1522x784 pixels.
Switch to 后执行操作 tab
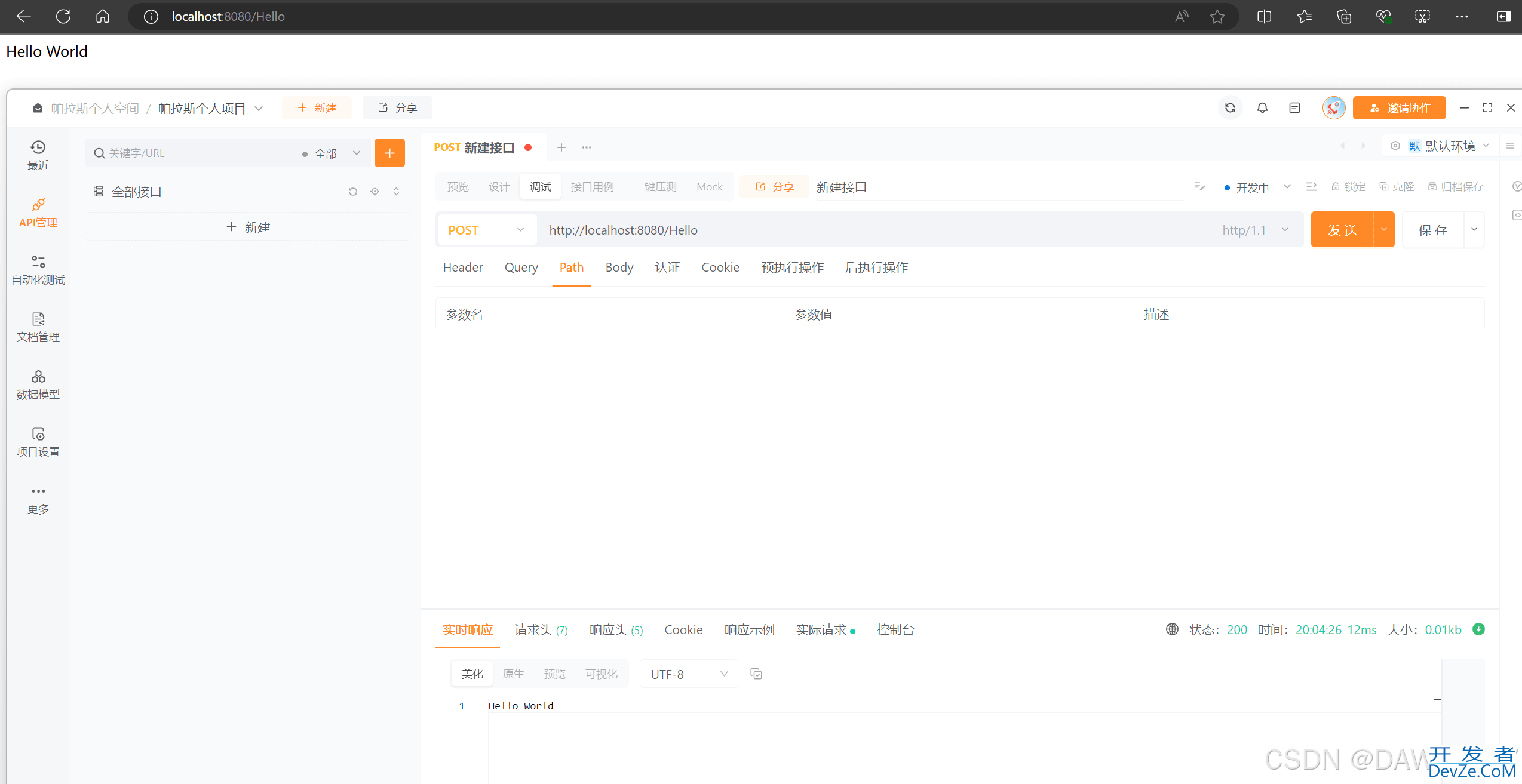click(x=876, y=268)
